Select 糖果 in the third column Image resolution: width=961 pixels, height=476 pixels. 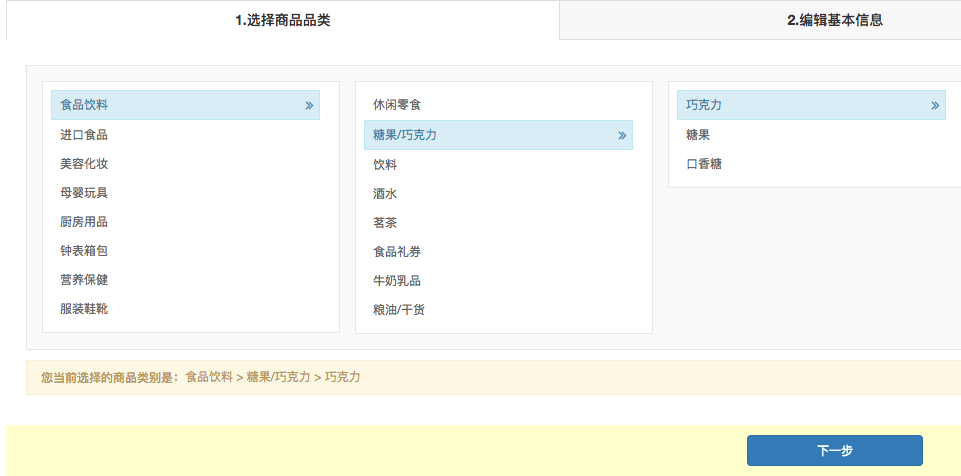pyautogui.click(x=698, y=135)
